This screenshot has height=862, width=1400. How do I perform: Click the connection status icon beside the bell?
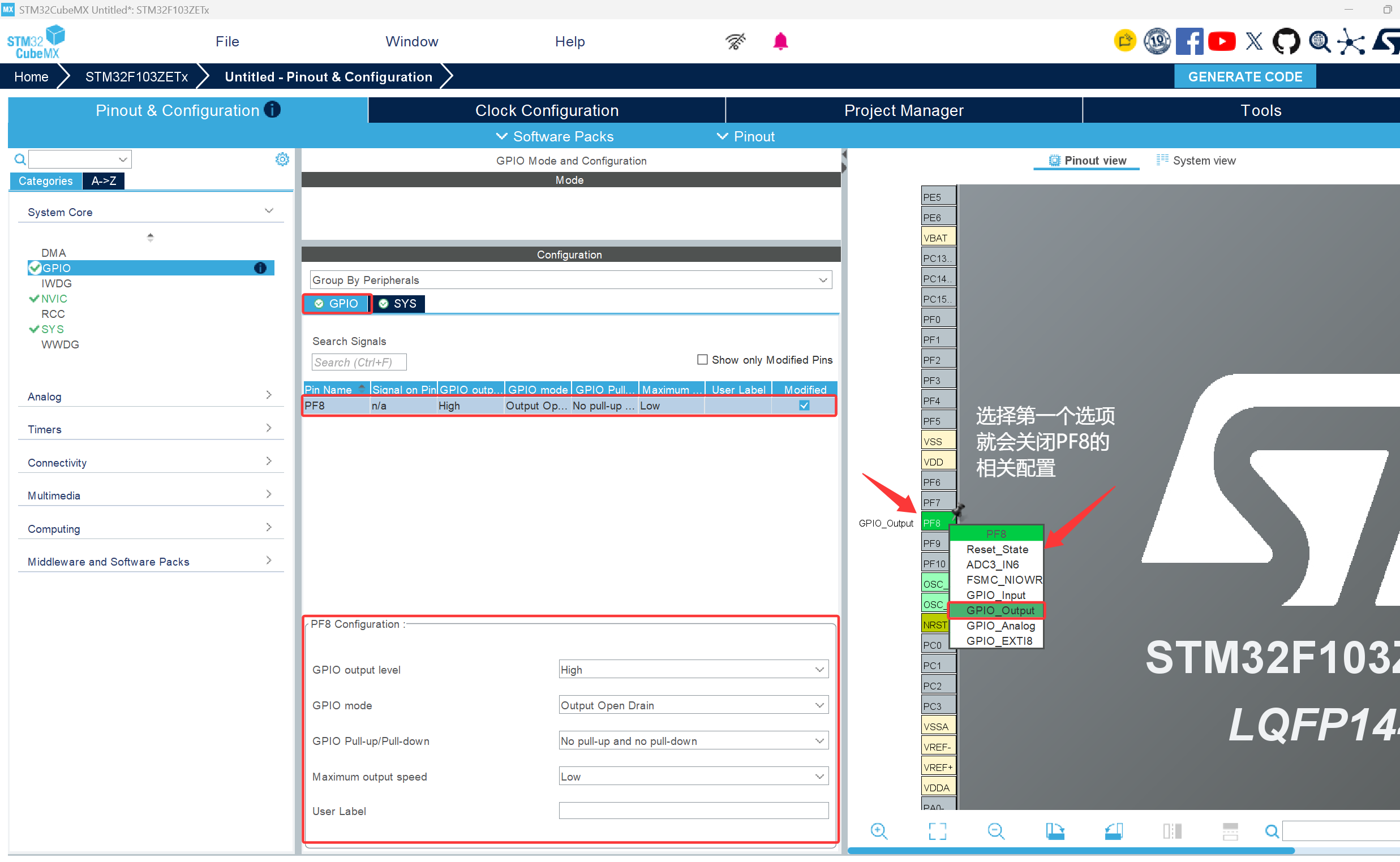coord(735,41)
